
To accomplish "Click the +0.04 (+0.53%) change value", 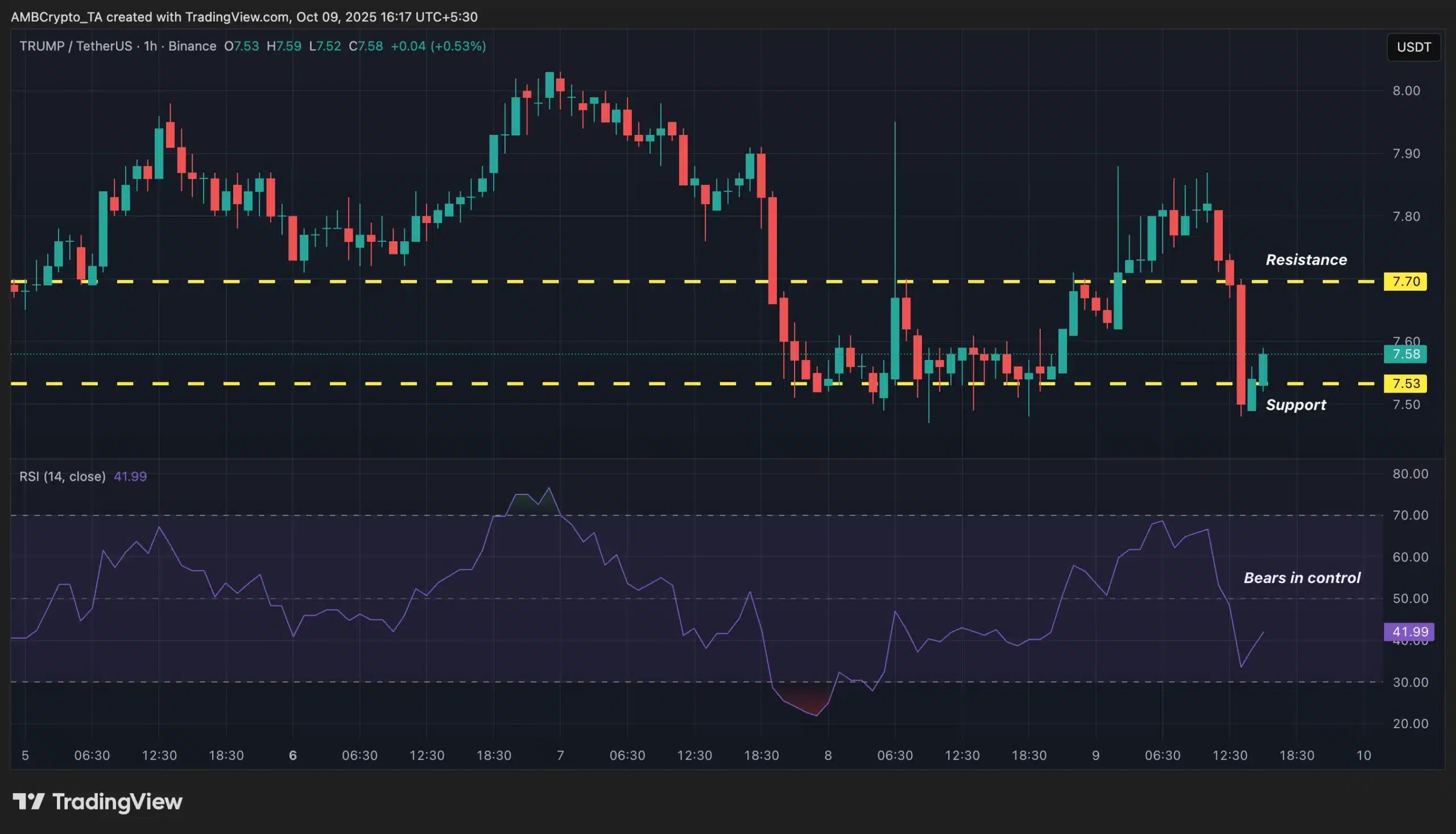I will pyautogui.click(x=438, y=46).
